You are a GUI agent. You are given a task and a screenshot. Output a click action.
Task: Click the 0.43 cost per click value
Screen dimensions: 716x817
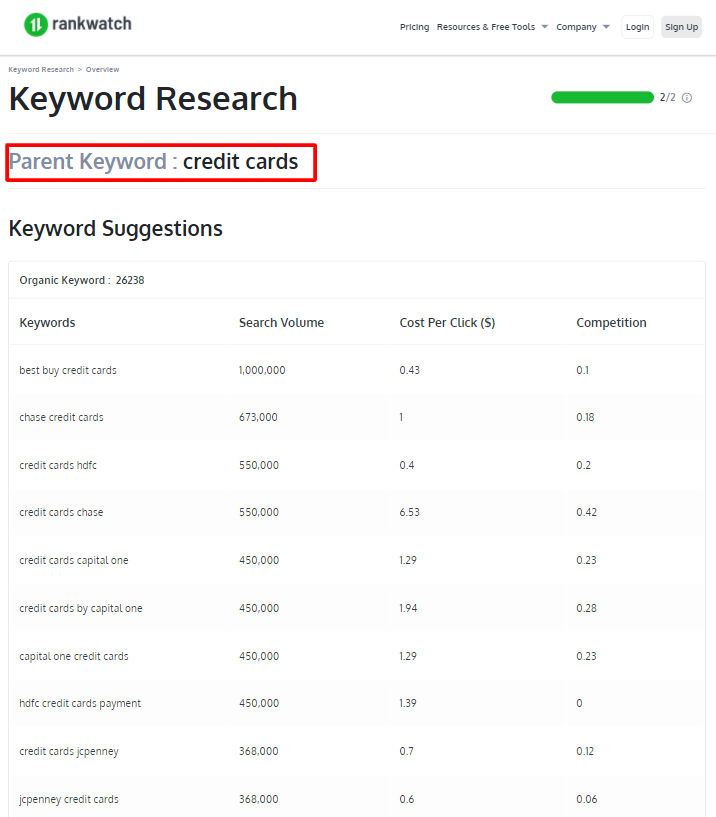click(x=410, y=370)
